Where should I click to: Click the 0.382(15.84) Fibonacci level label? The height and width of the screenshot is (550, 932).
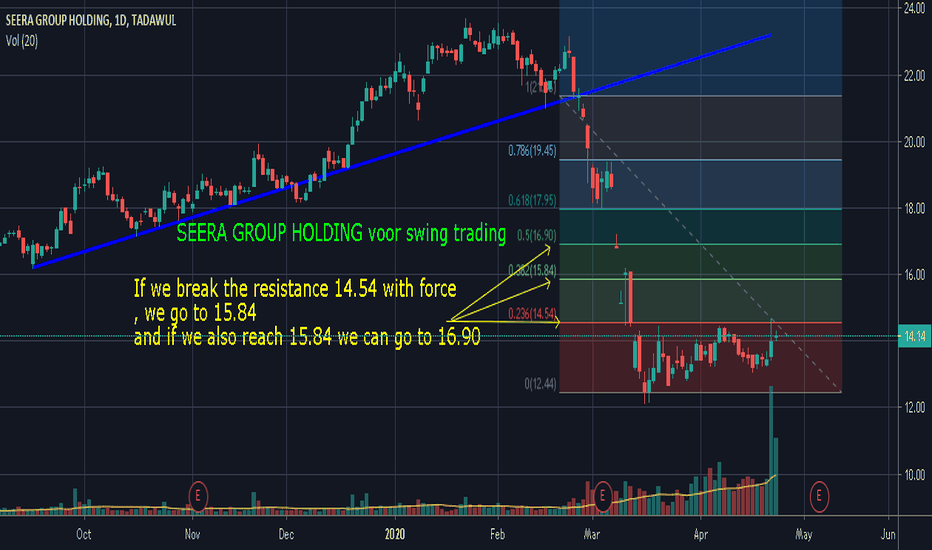(x=532, y=271)
